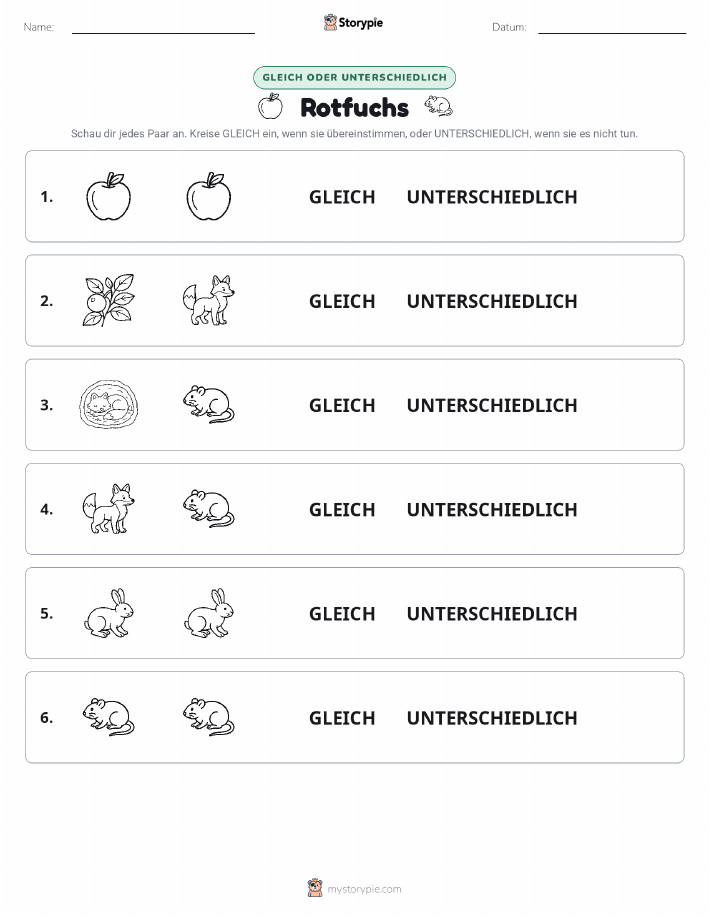
Task: Click the sleeping fox den in row 3
Action: pyautogui.click(x=108, y=405)
